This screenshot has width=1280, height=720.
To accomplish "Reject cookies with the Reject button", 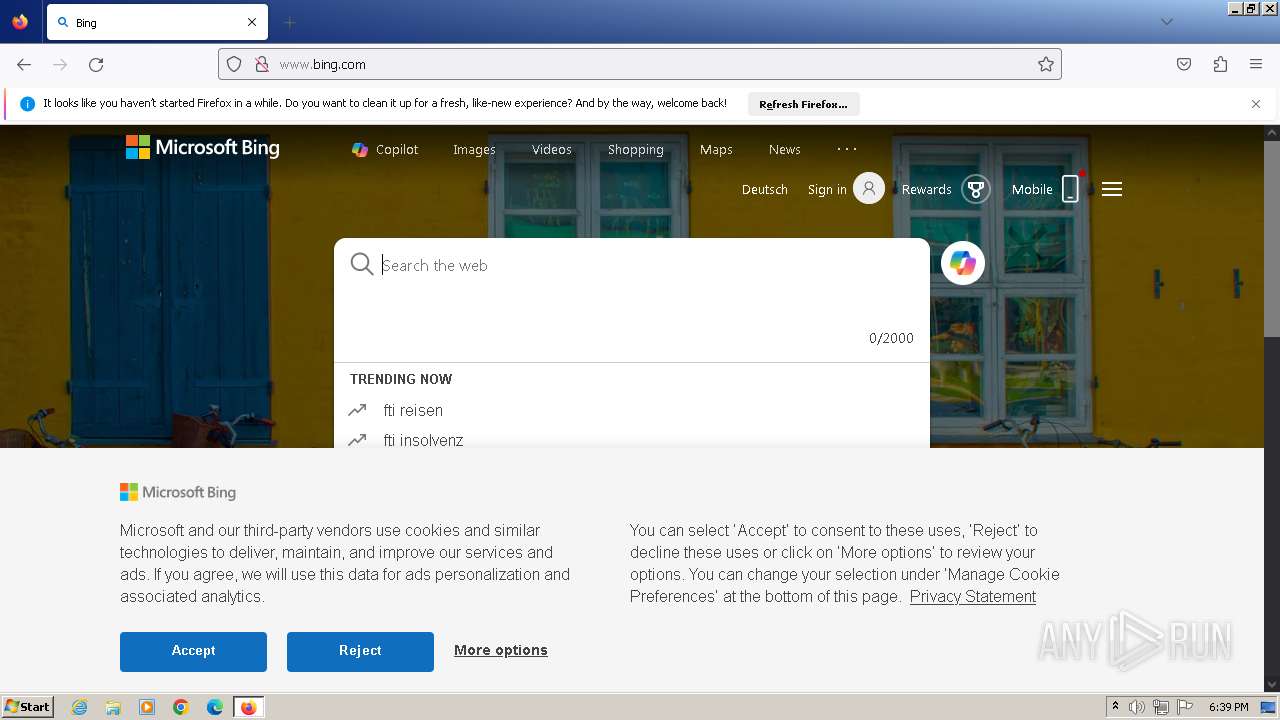I will tap(360, 651).
